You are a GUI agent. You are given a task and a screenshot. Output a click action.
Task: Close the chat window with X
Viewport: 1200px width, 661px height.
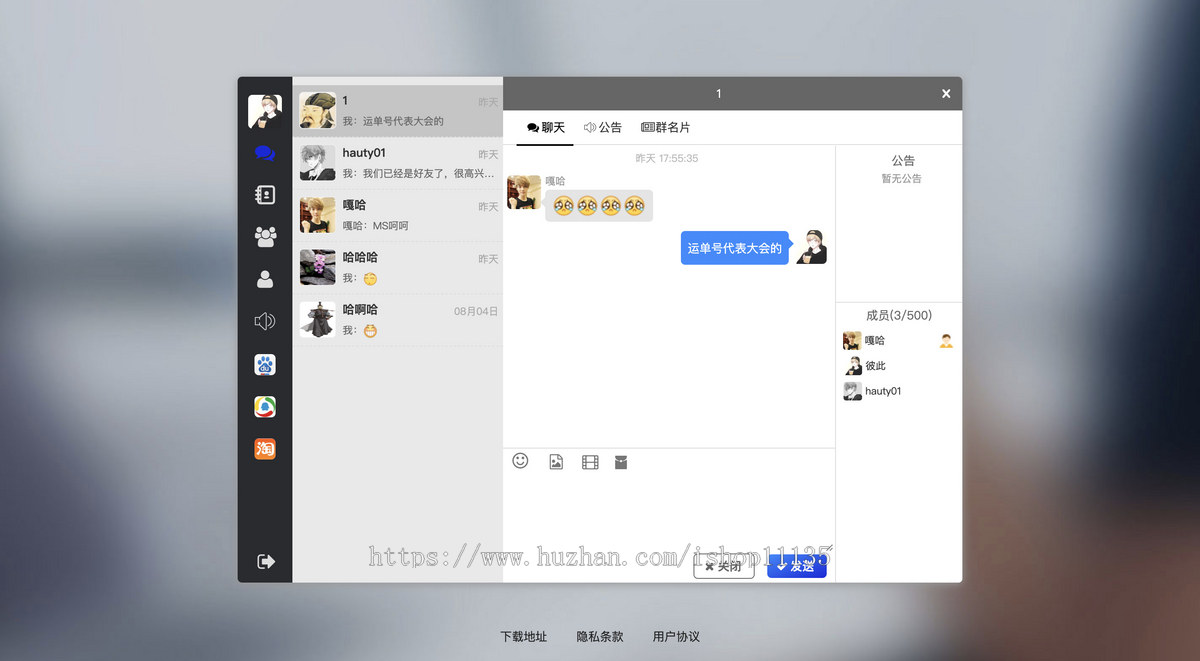tap(946, 94)
